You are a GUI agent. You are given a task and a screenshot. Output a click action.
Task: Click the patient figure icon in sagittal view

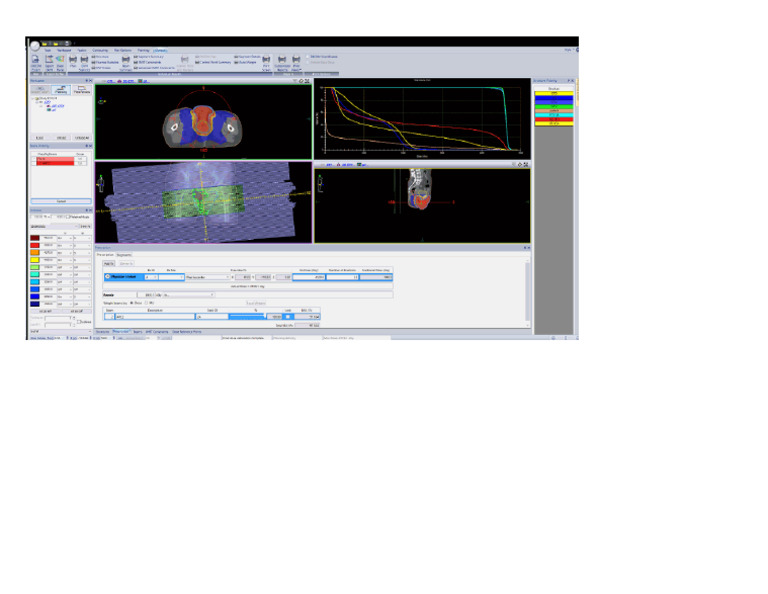tap(320, 184)
